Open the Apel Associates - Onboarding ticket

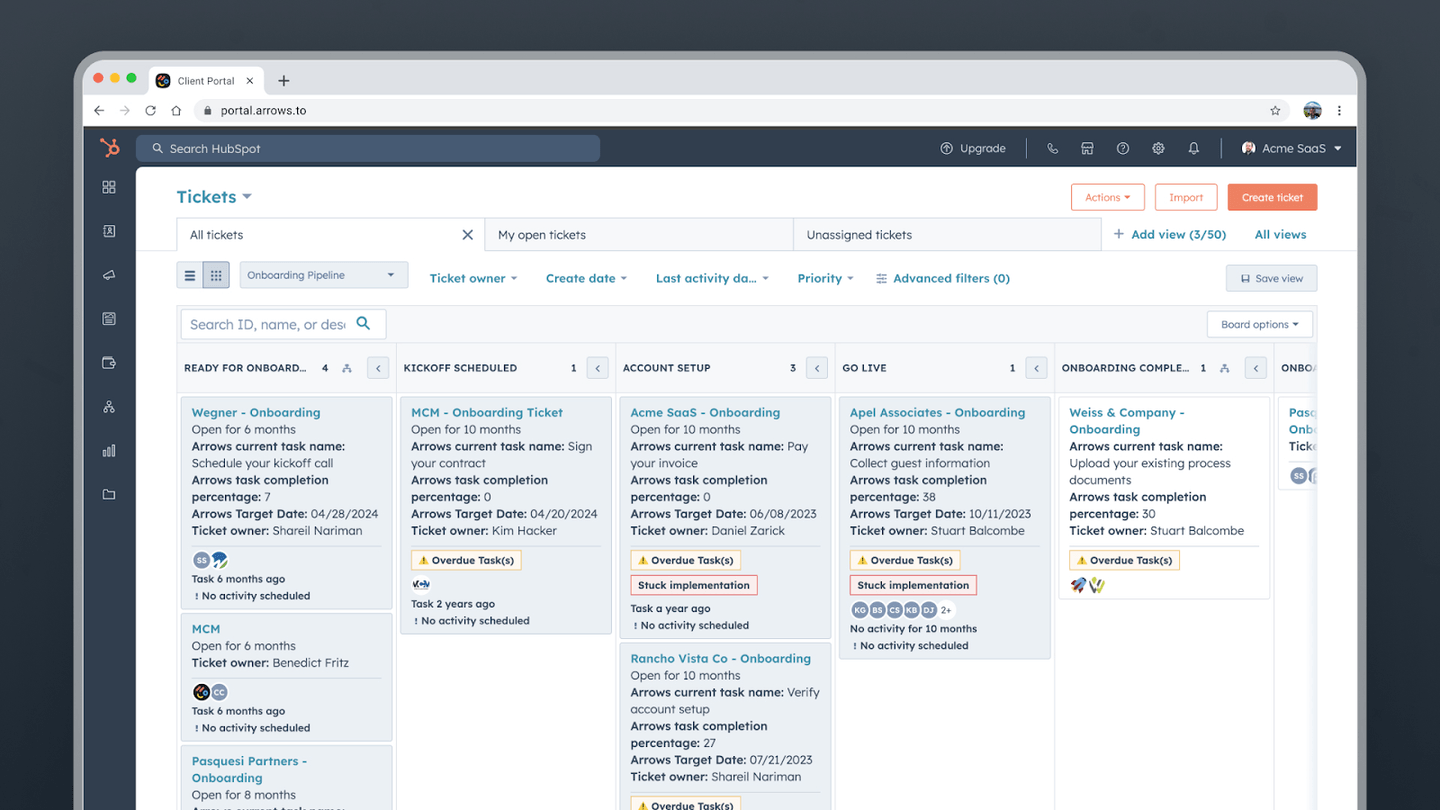point(937,412)
